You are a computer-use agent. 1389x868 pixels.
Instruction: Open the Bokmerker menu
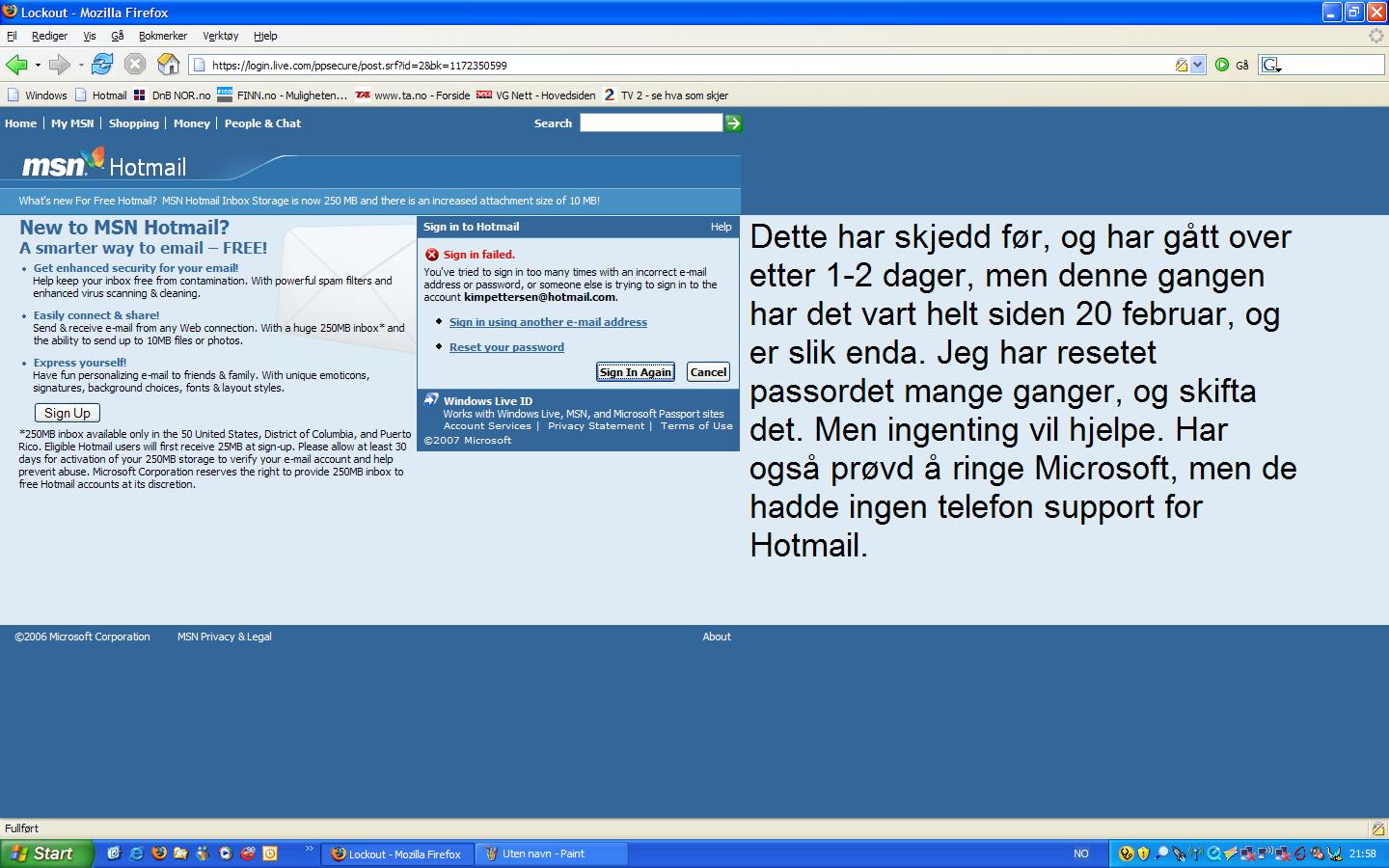[163, 36]
